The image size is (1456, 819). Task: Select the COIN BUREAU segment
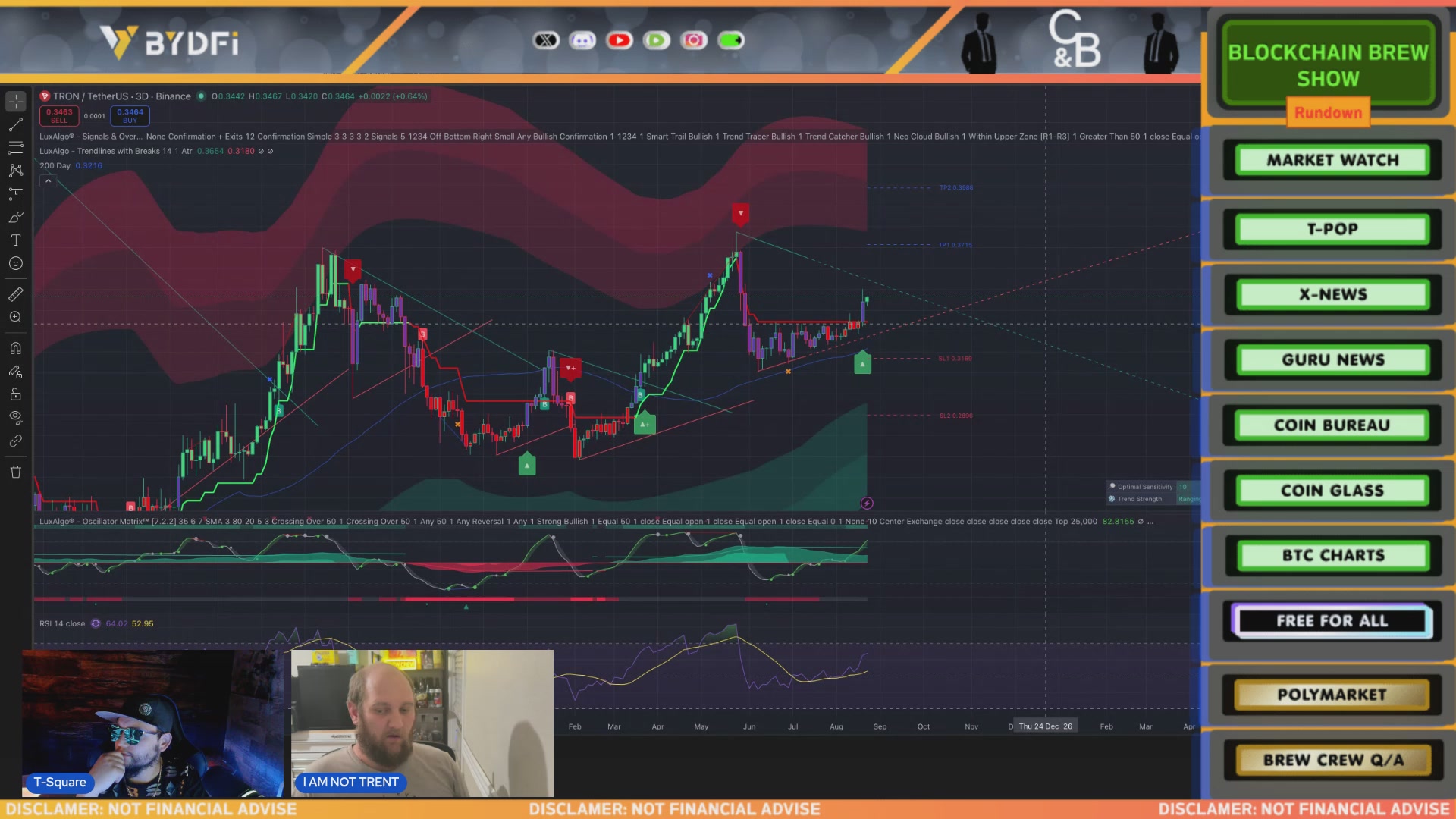tap(1332, 425)
